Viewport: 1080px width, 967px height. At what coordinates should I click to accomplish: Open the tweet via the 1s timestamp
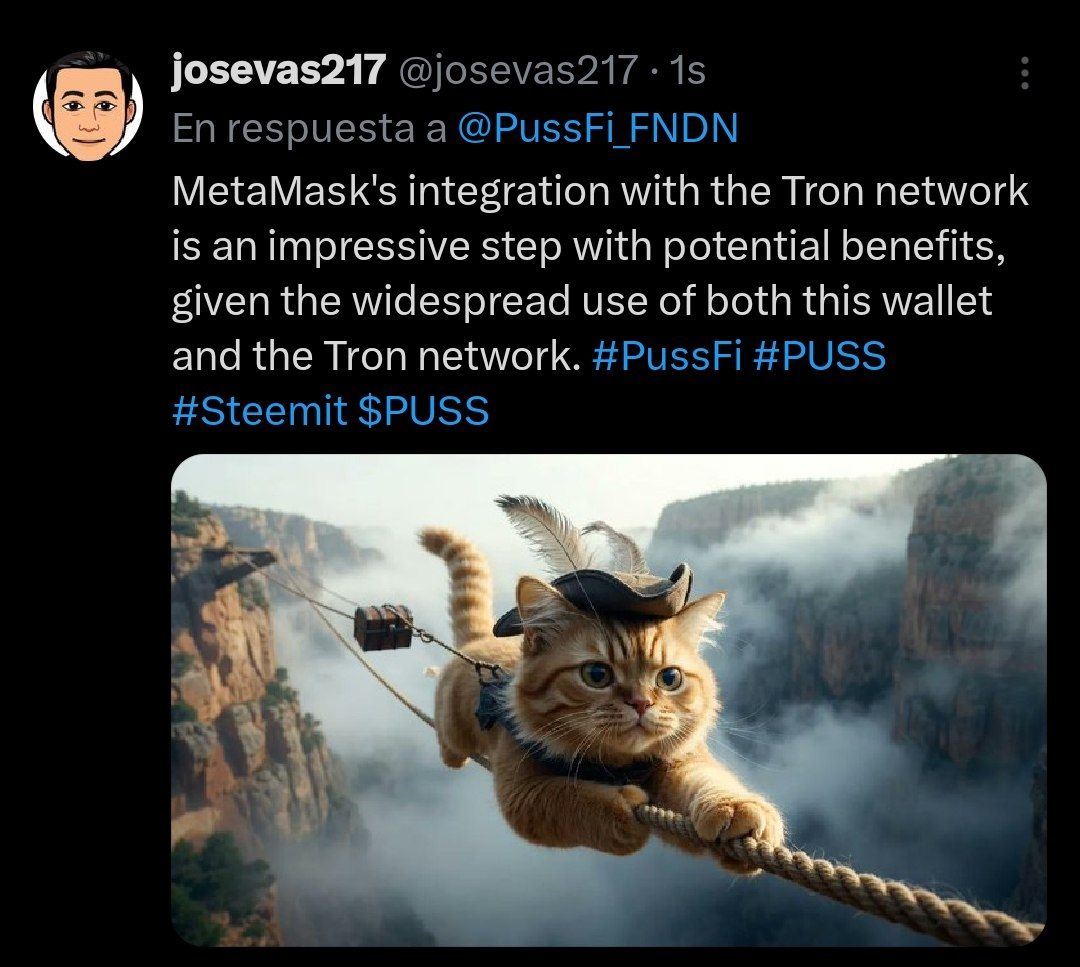tap(687, 70)
